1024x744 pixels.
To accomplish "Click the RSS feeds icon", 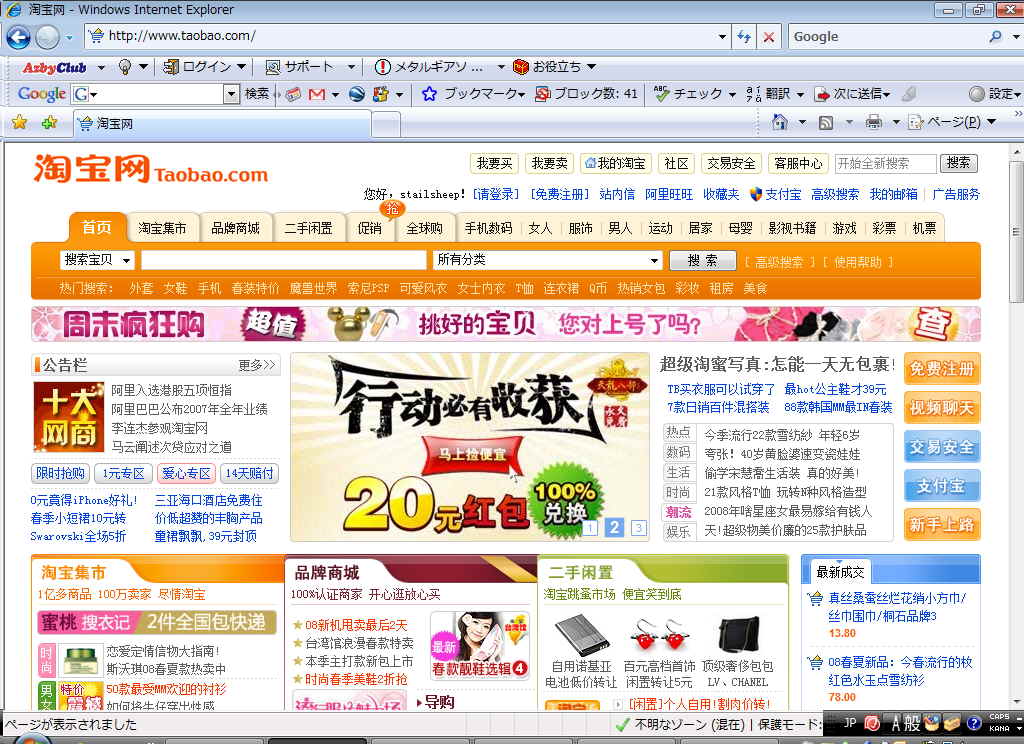I will (825, 122).
